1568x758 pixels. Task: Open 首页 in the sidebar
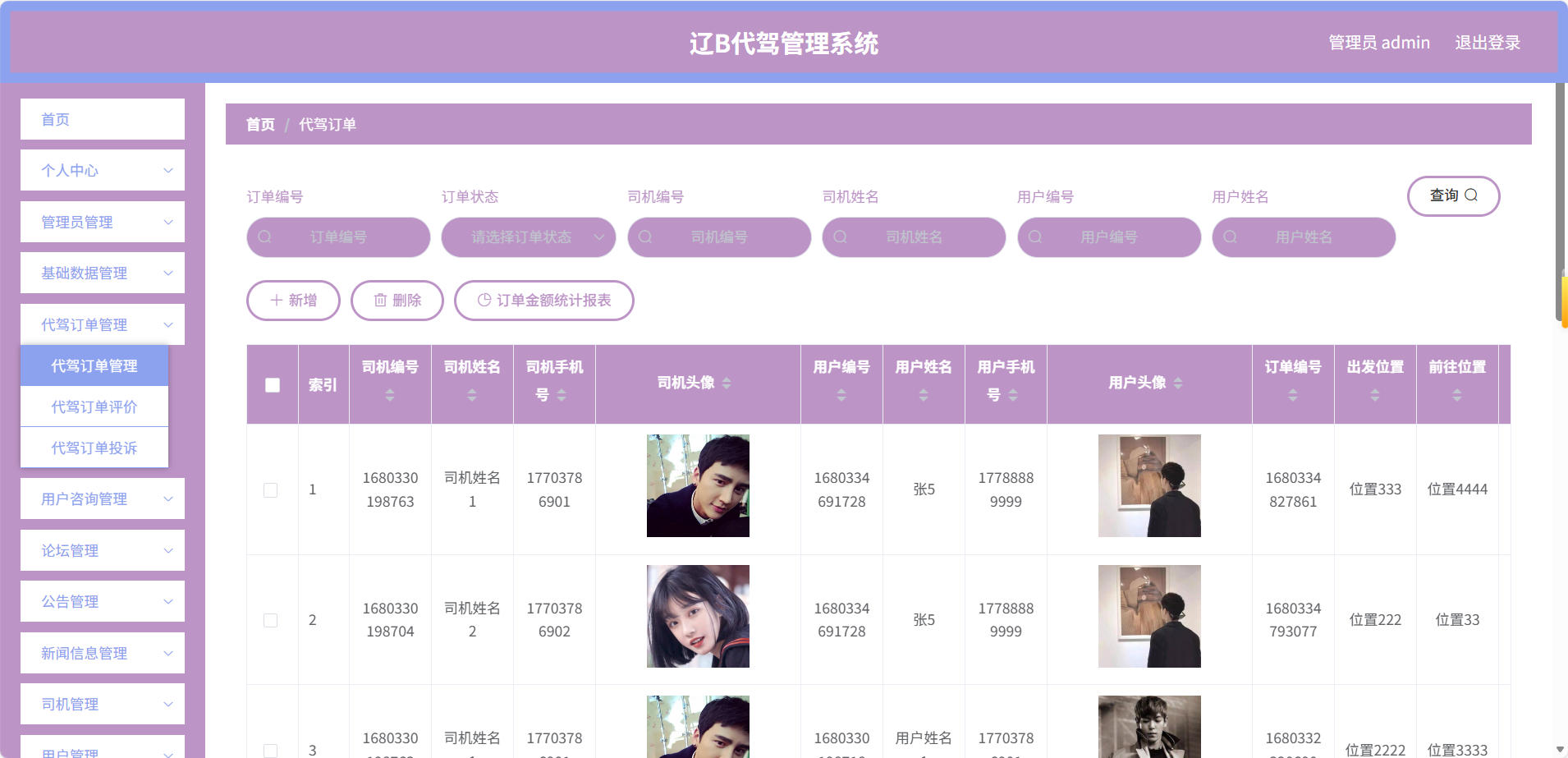(103, 119)
